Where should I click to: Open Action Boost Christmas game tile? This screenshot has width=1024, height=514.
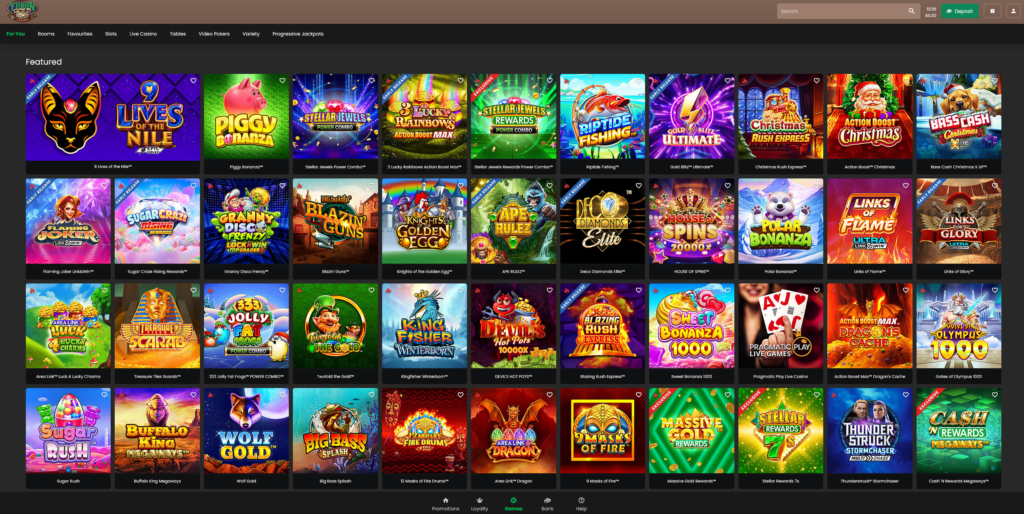click(x=870, y=124)
